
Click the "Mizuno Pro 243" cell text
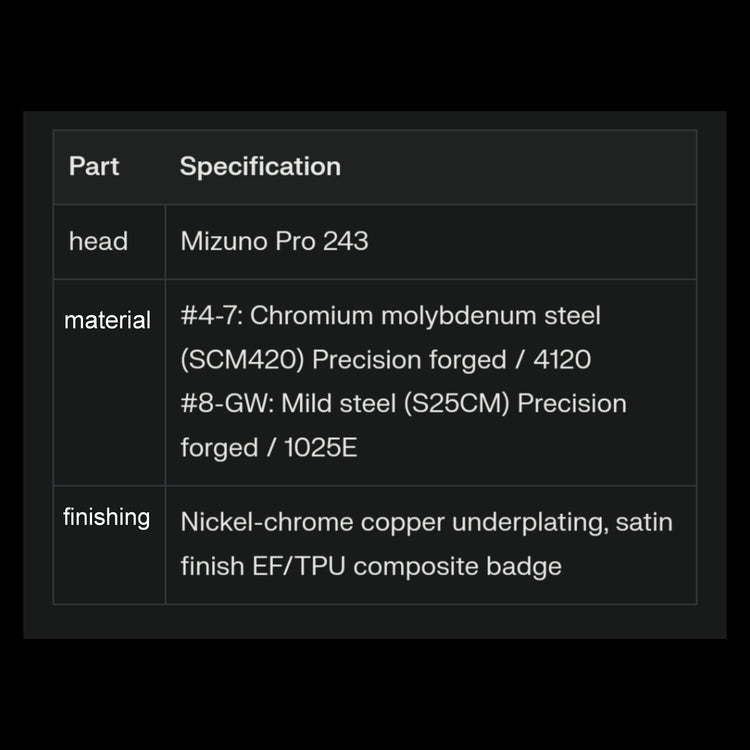coord(274,241)
